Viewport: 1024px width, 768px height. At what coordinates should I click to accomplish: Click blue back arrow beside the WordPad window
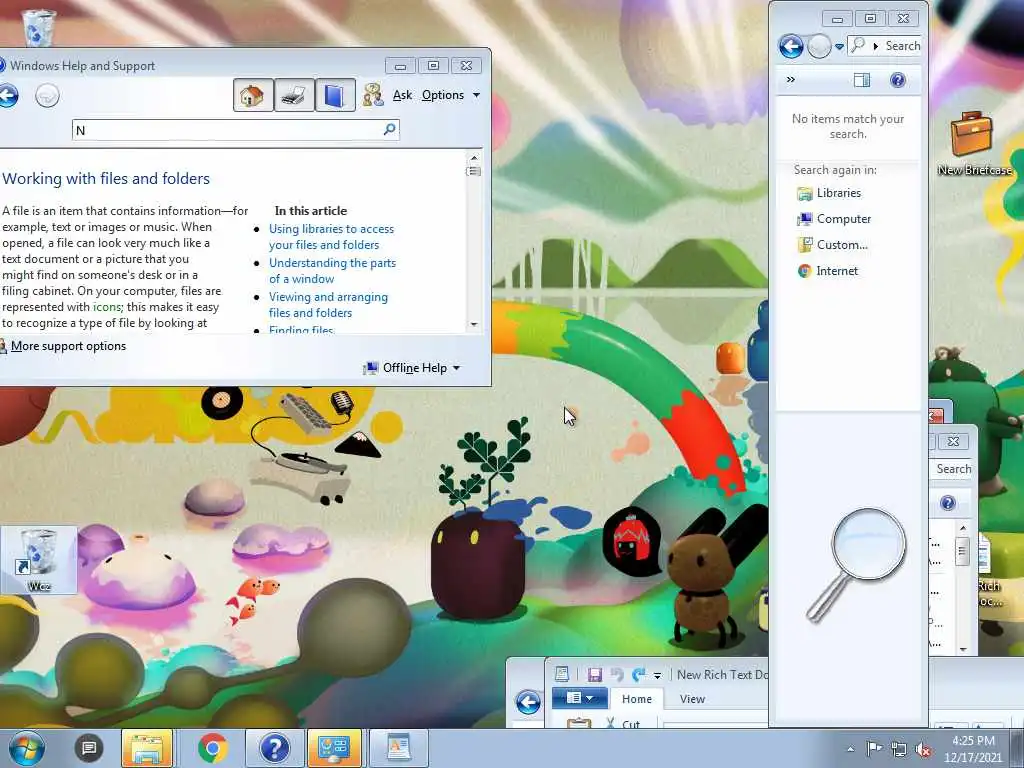coord(528,702)
